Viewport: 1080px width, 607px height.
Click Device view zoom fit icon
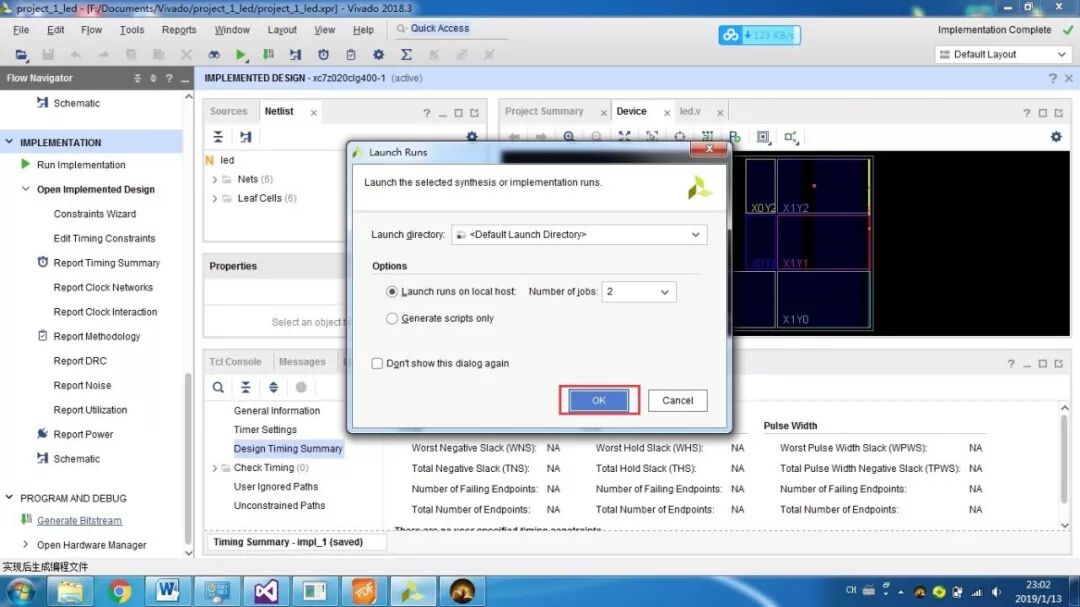pyautogui.click(x=624, y=136)
